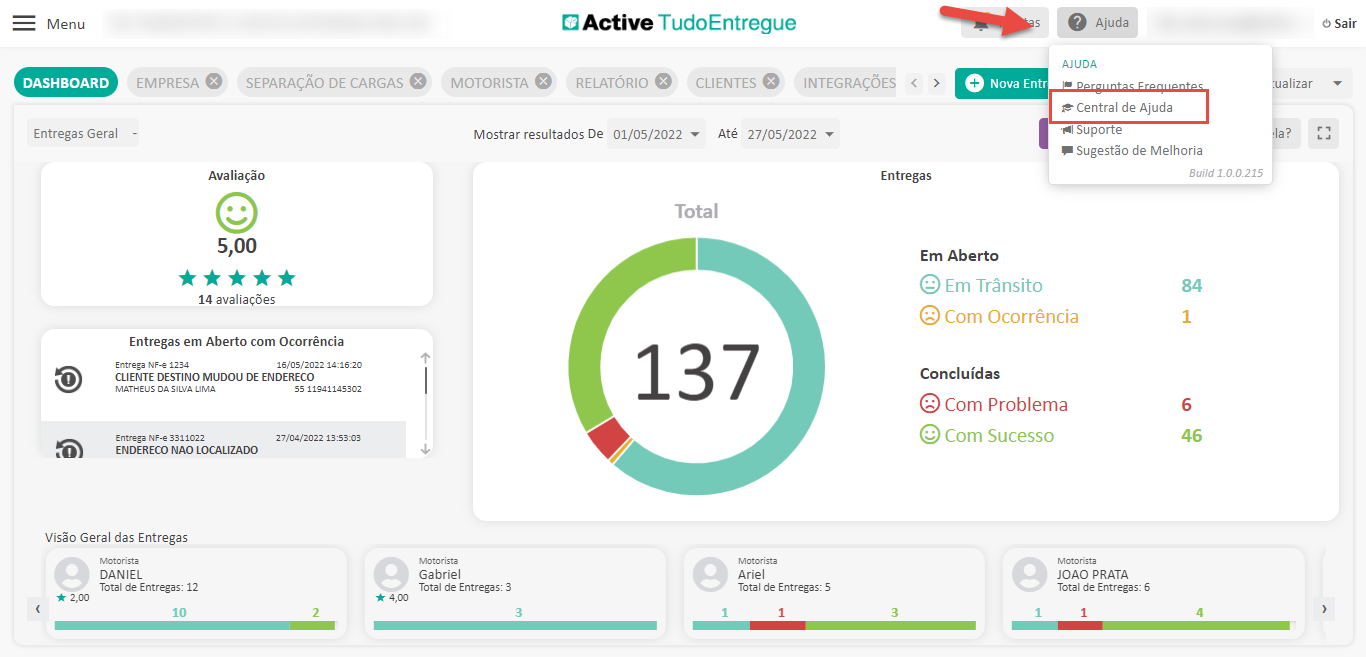Image resolution: width=1366 pixels, height=657 pixels.
Task: Click the Sair power icon
Action: (x=1327, y=23)
